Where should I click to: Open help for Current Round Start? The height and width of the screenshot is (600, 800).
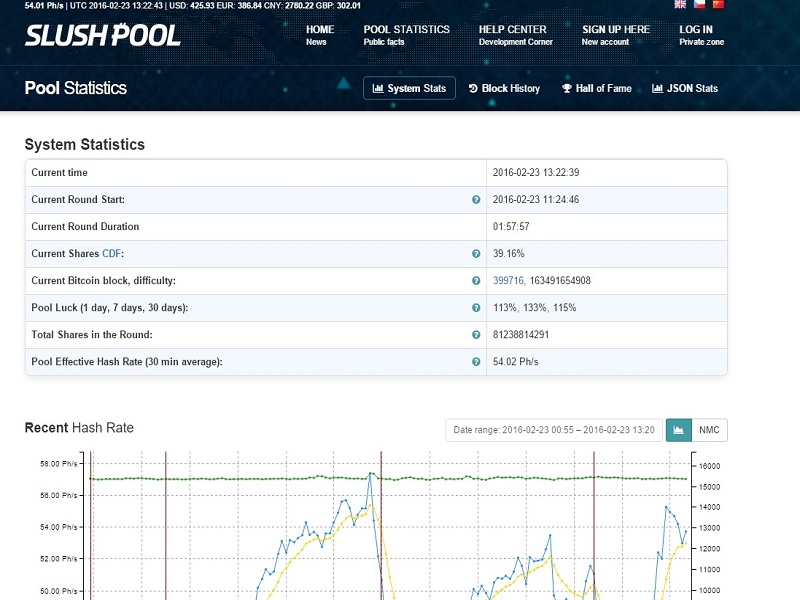click(x=476, y=199)
